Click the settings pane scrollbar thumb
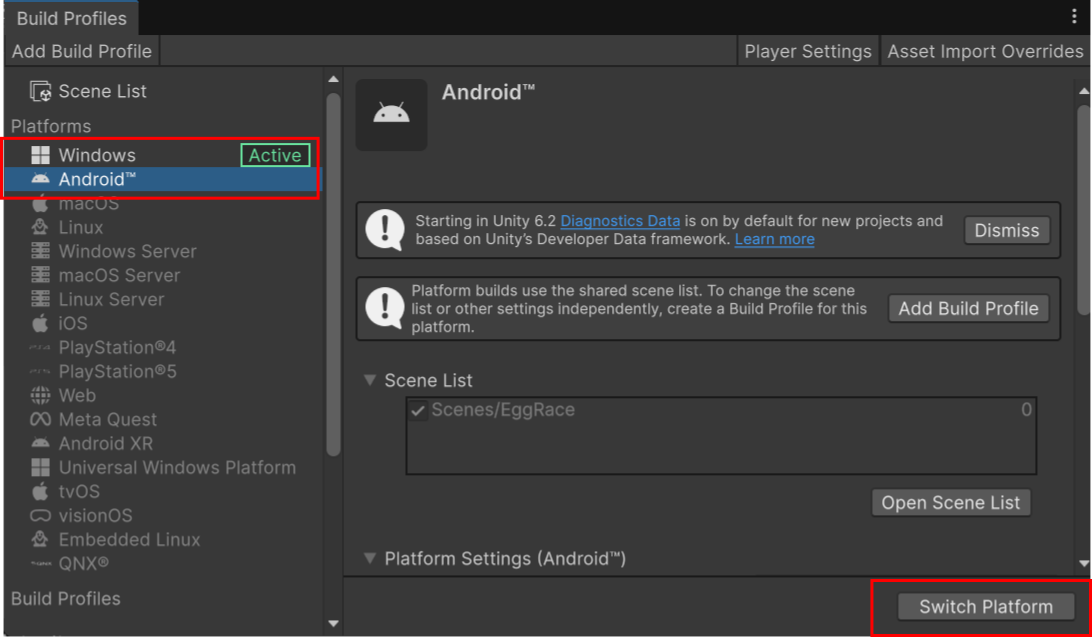Viewport: 1092px width, 637px height. click(x=1083, y=209)
